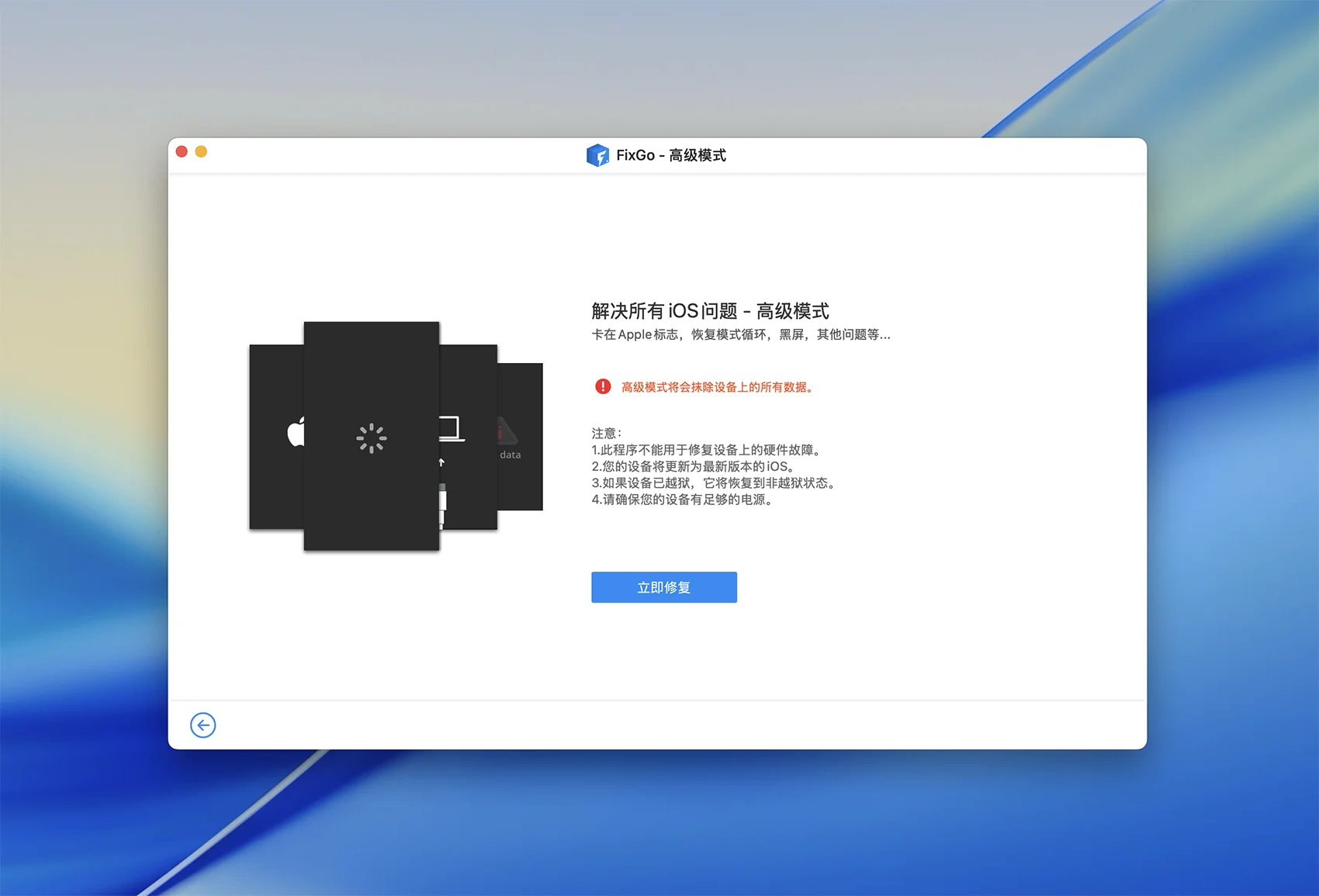Click the FixGo - 高级模式 window title
The width and height of the screenshot is (1319, 896).
tap(670, 155)
